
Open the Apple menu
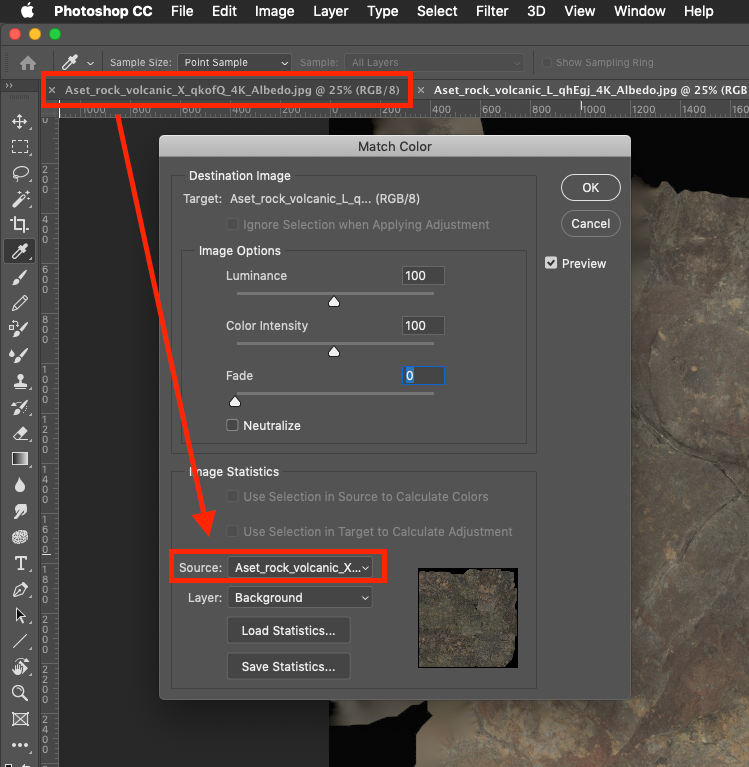coord(27,11)
